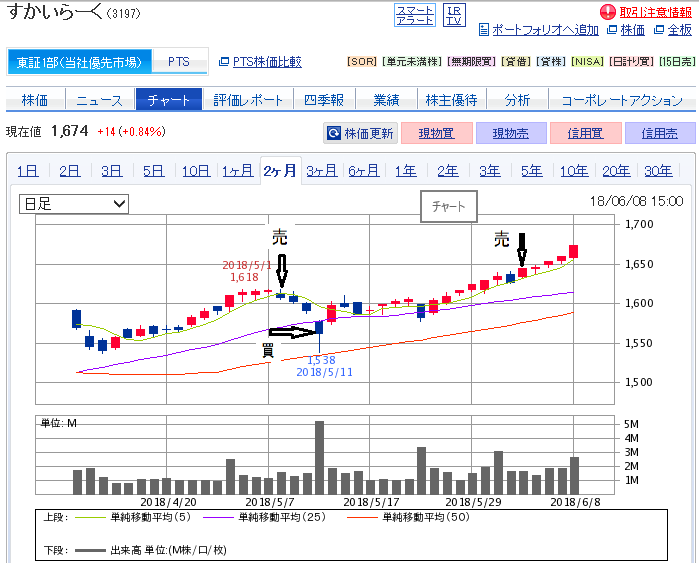Open the 取引注意情報 link
Screen dimensions: 699x563
click(655, 12)
